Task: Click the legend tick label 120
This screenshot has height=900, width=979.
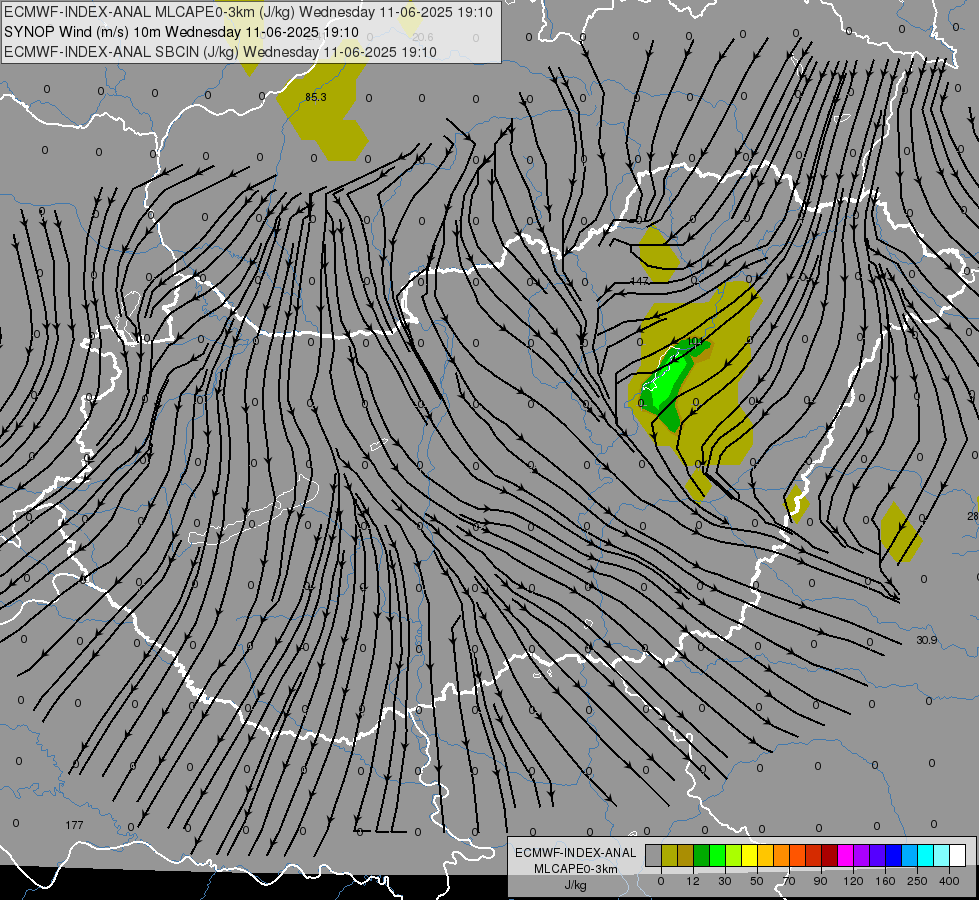Action: pyautogui.click(x=854, y=881)
